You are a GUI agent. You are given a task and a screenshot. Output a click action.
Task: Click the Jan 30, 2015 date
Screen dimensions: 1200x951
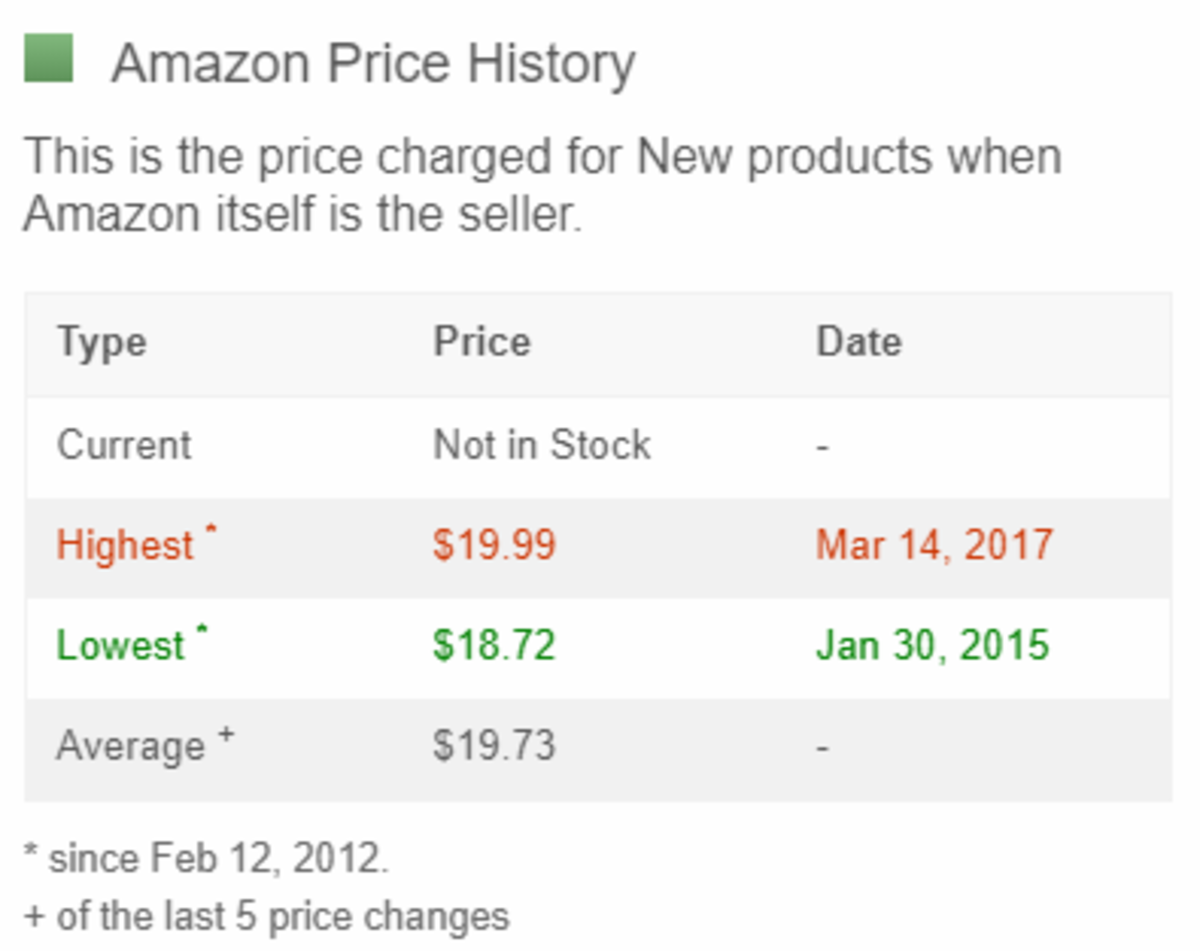(932, 645)
